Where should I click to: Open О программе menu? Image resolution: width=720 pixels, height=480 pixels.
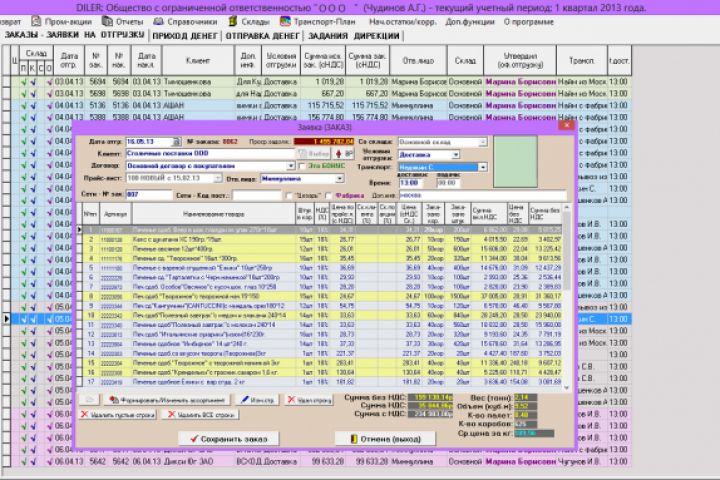pyautogui.click(x=529, y=22)
